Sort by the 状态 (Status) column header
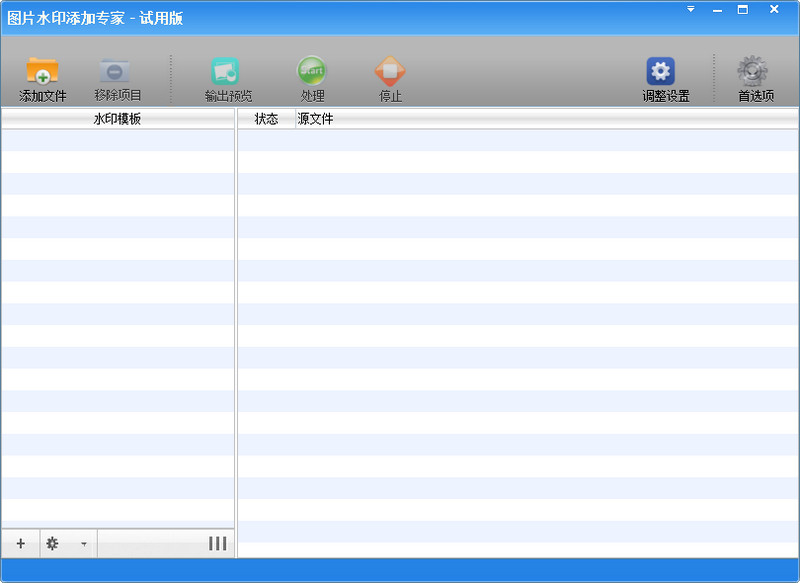800x583 pixels. click(x=266, y=119)
